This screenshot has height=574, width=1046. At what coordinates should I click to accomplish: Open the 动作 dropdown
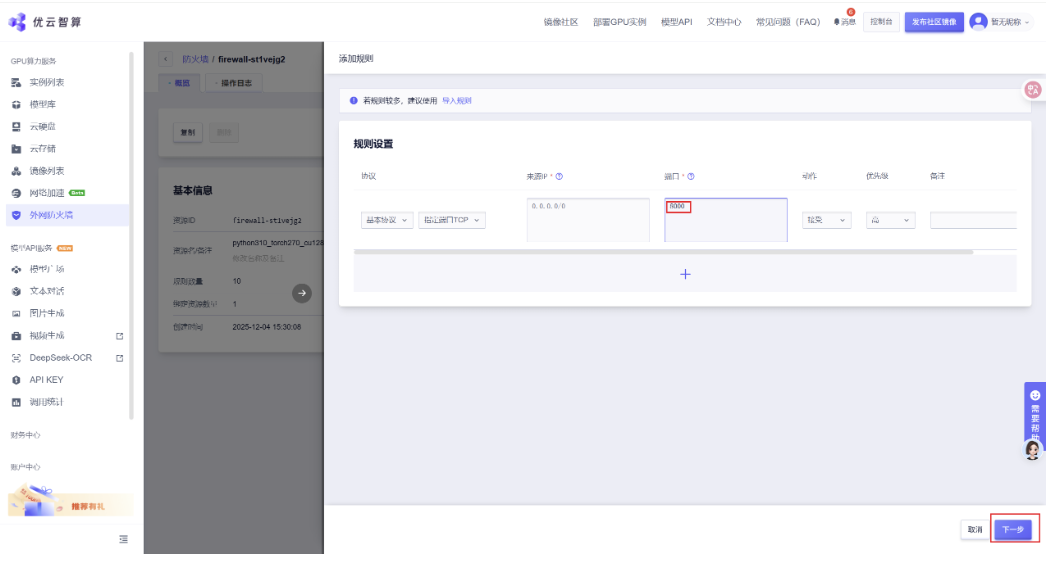click(x=827, y=220)
